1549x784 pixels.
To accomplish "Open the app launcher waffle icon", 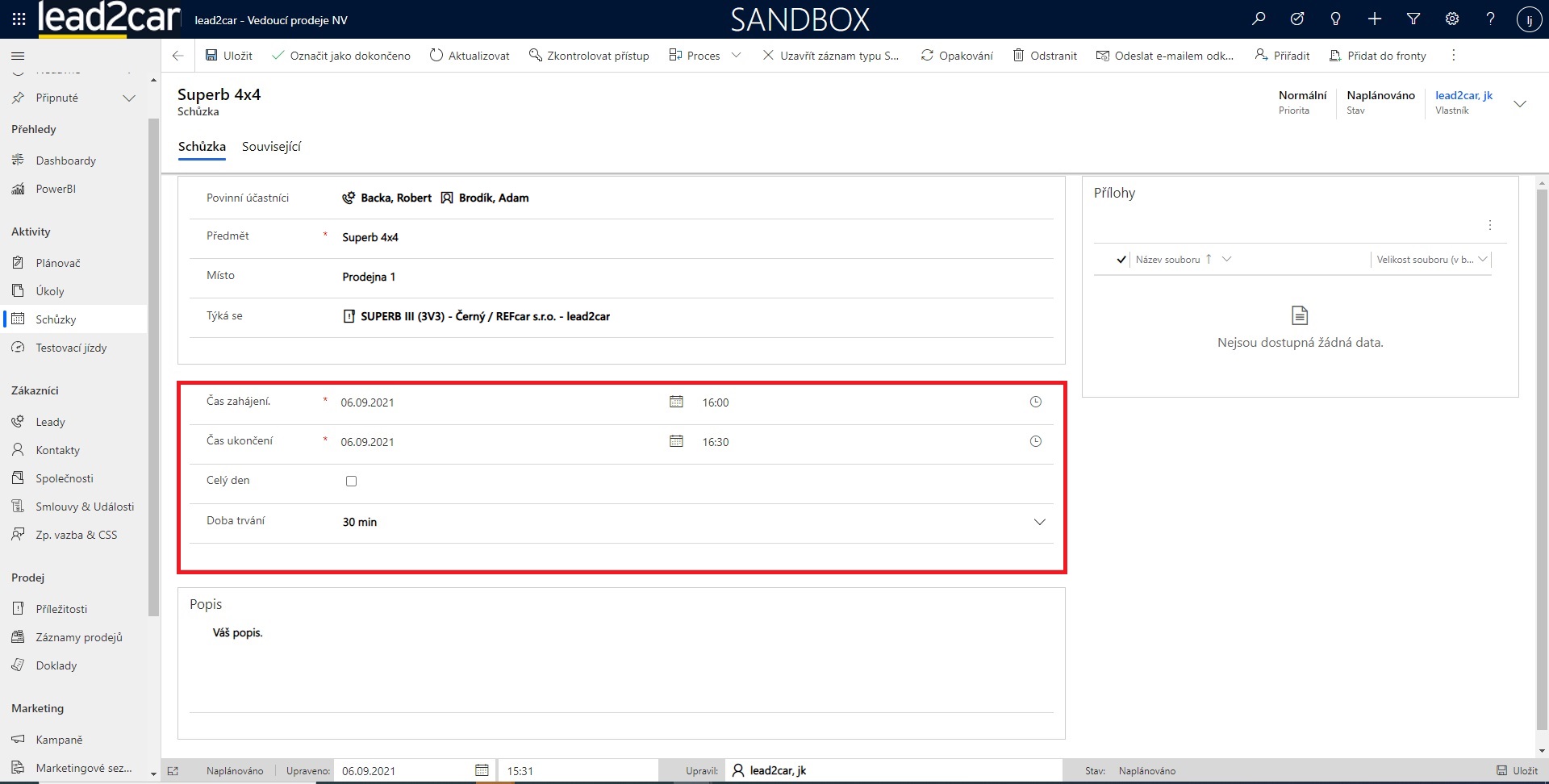I will pos(19,19).
